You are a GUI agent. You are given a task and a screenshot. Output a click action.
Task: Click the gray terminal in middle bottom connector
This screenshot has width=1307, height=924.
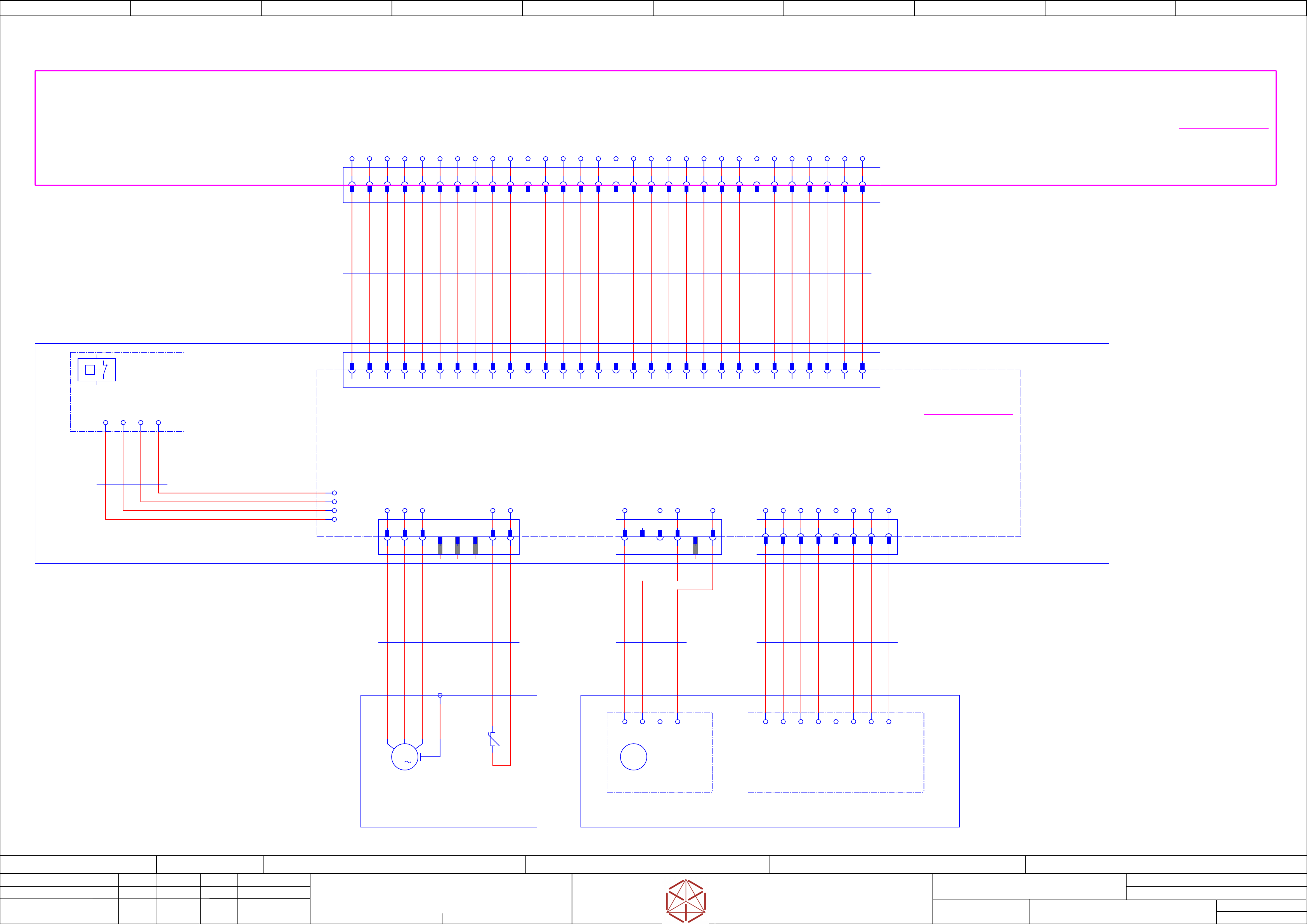tap(695, 549)
